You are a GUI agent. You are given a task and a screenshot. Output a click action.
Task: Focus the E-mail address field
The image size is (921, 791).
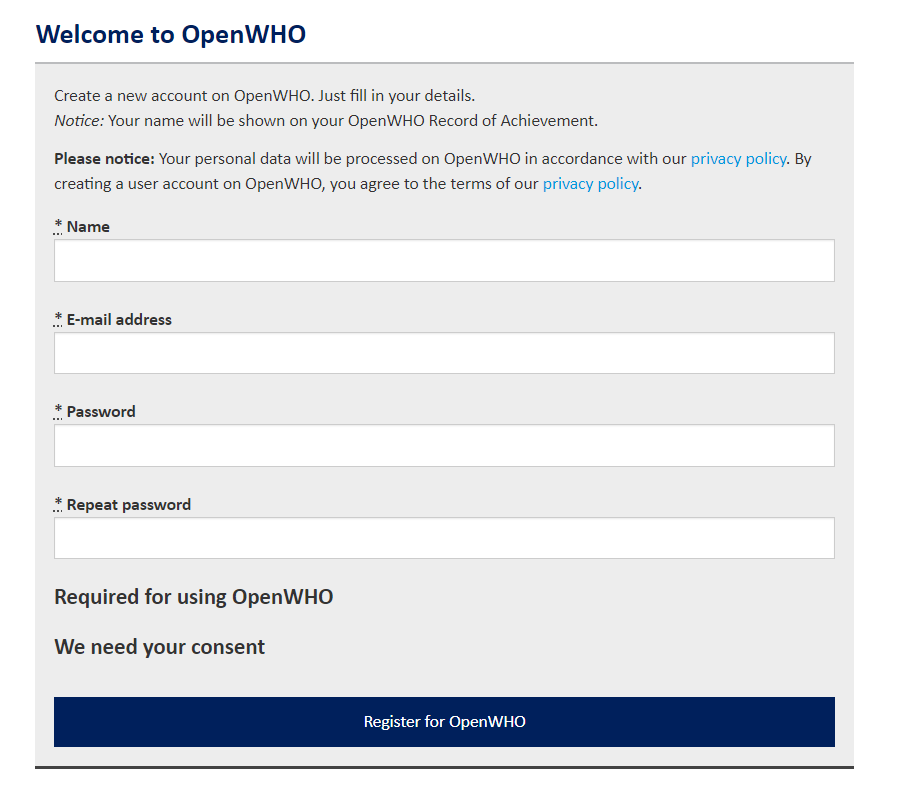(x=444, y=353)
